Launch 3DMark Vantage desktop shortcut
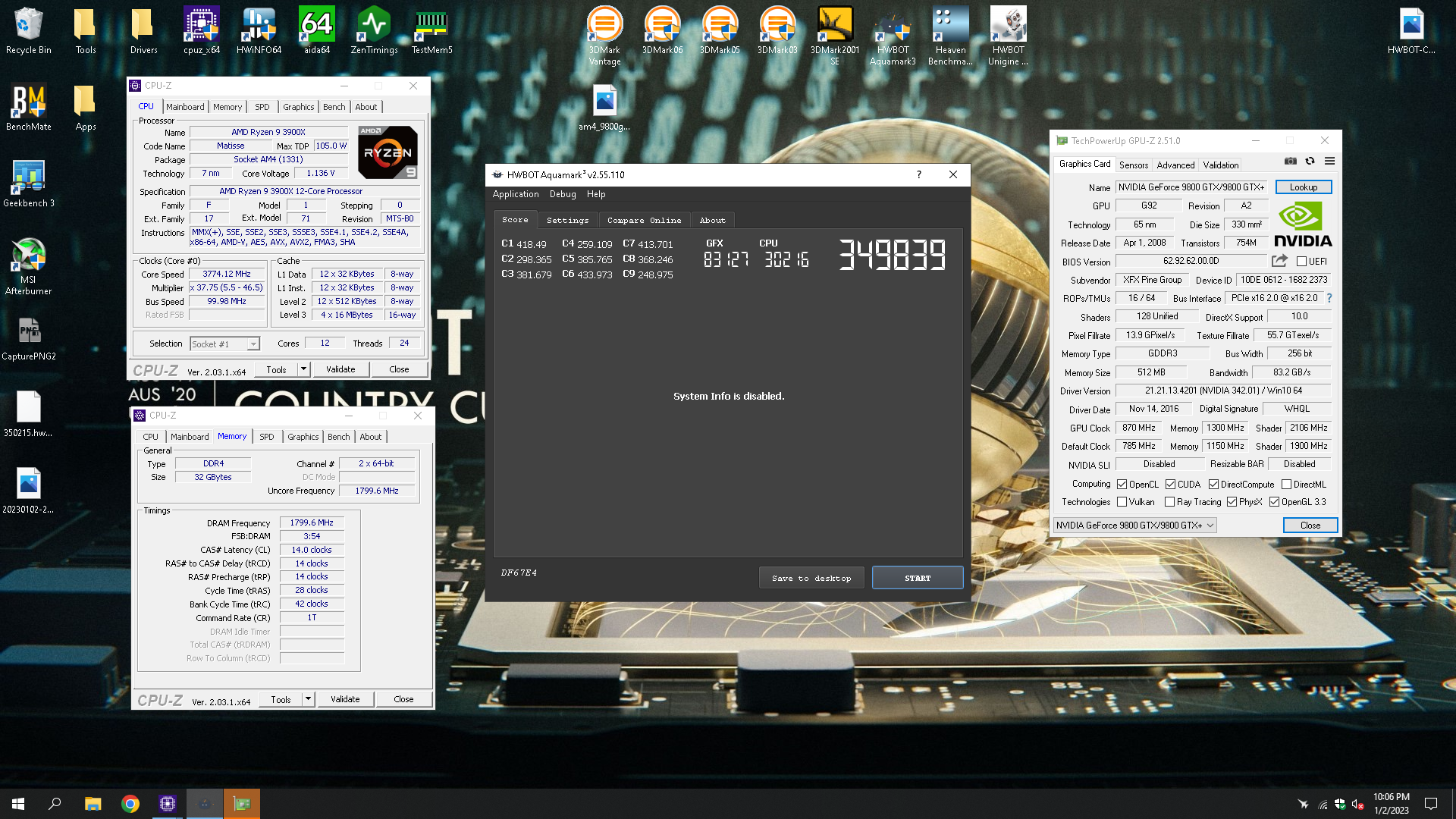Viewport: 1456px width, 819px height. [604, 36]
